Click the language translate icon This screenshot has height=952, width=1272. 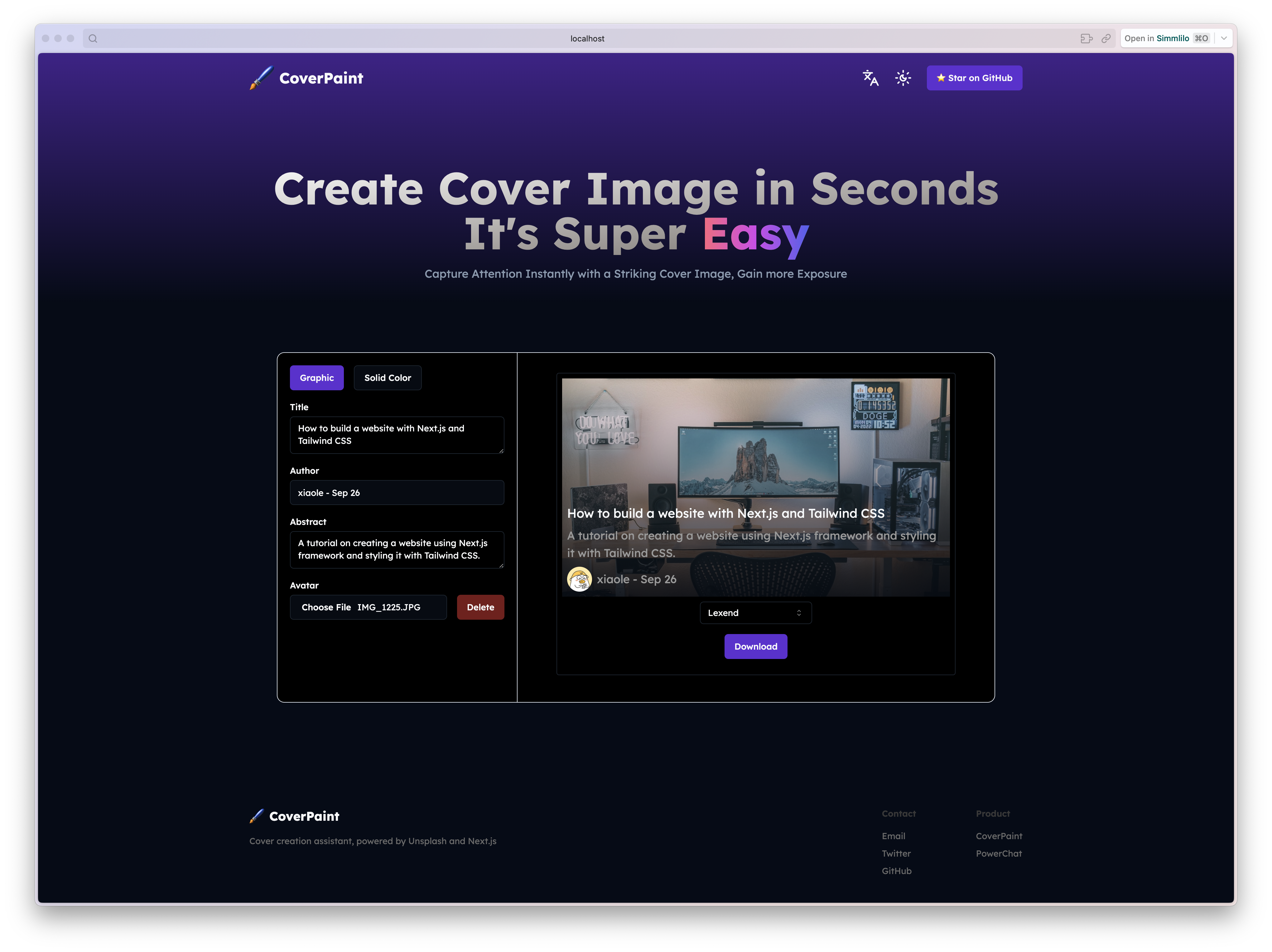[x=870, y=78]
